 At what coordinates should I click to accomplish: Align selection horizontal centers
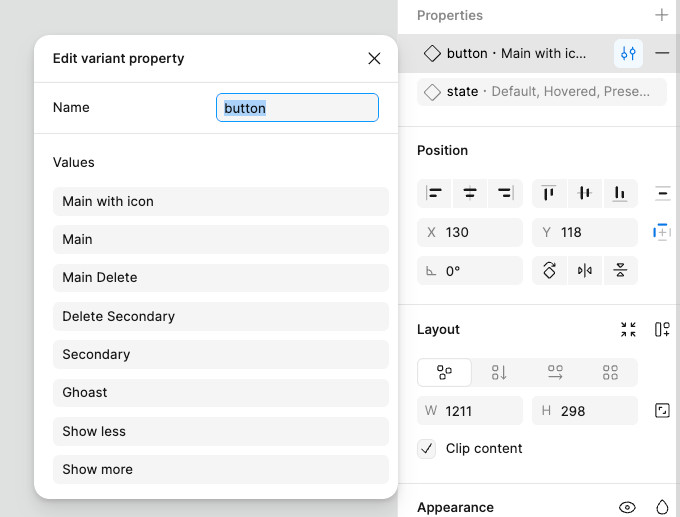click(x=469, y=193)
